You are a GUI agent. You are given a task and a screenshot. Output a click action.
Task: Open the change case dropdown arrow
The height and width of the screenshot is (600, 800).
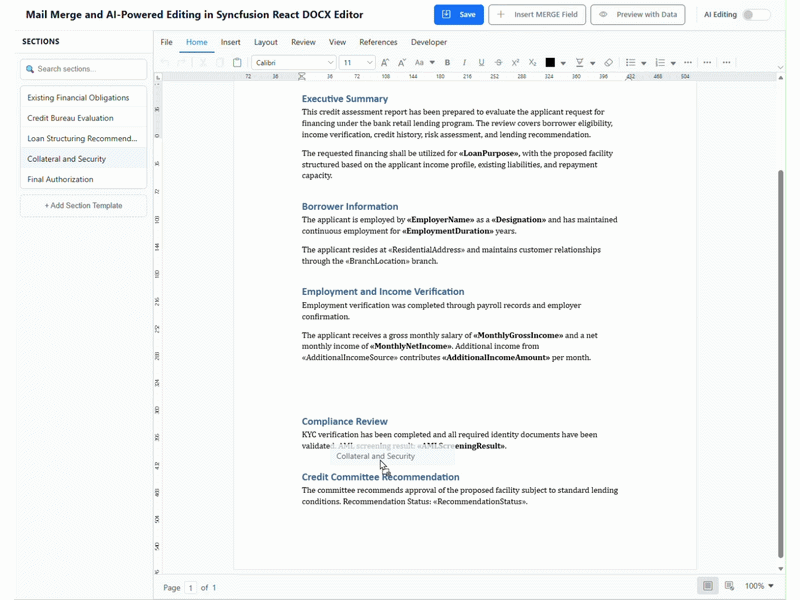(432, 63)
